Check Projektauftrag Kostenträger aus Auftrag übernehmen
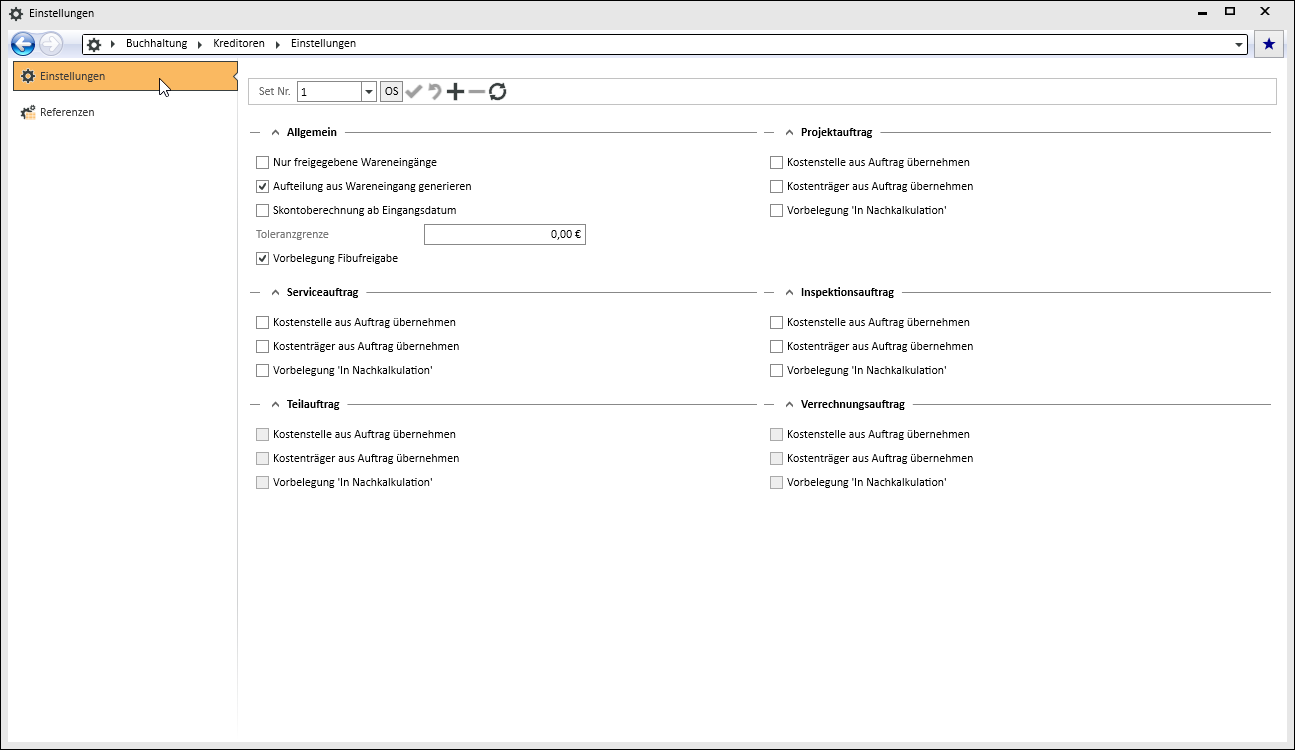The width and height of the screenshot is (1295, 750). click(x=777, y=186)
